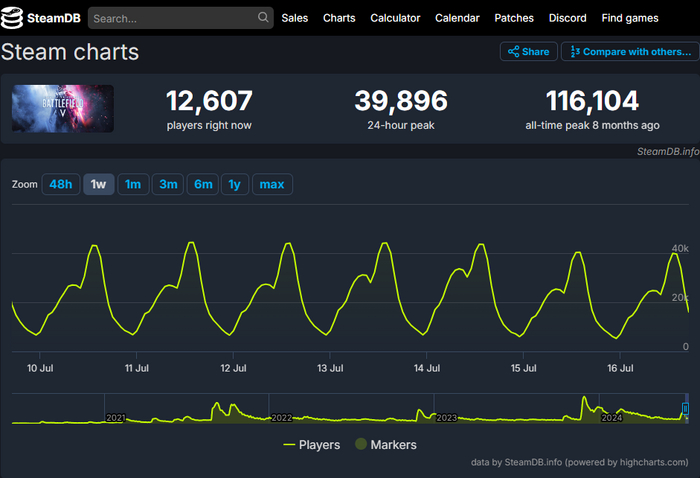The image size is (700, 478).
Task: Go to Calculator page
Action: point(395,18)
